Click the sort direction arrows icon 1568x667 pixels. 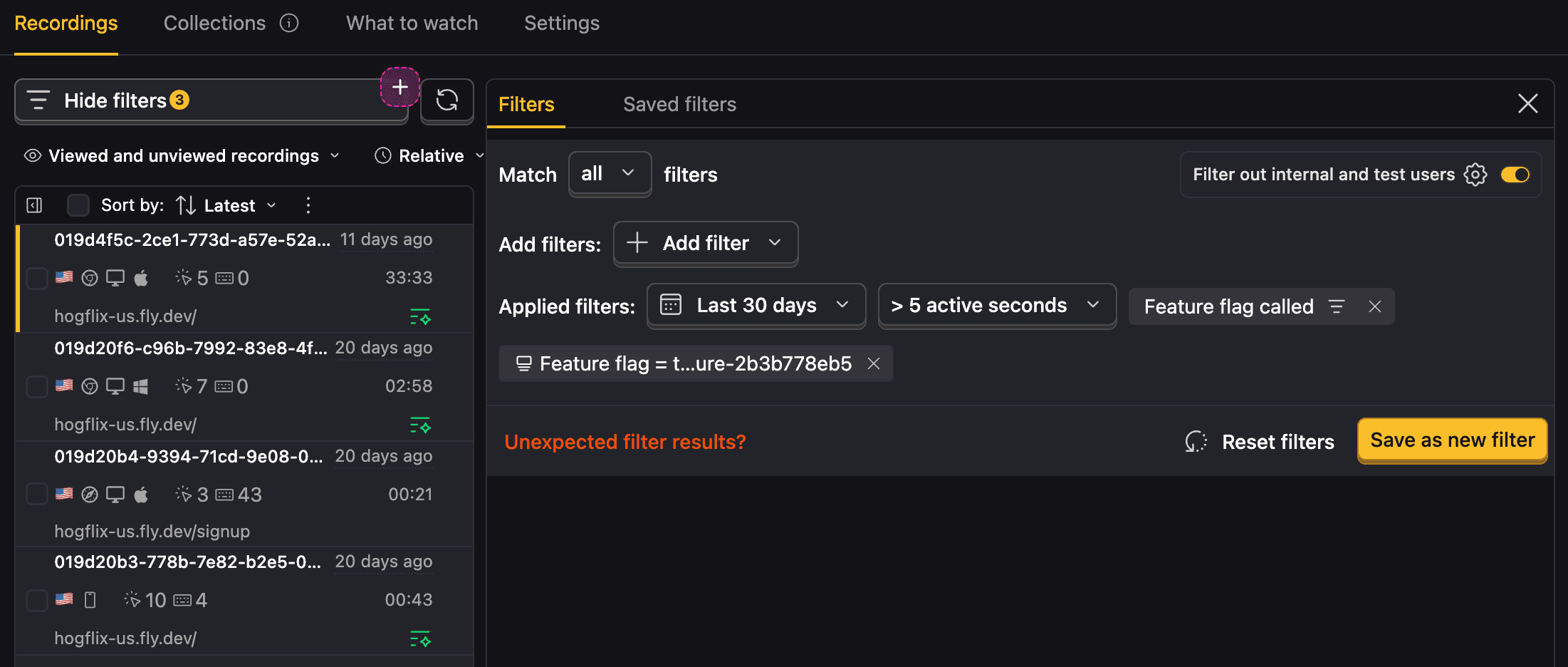(x=184, y=205)
